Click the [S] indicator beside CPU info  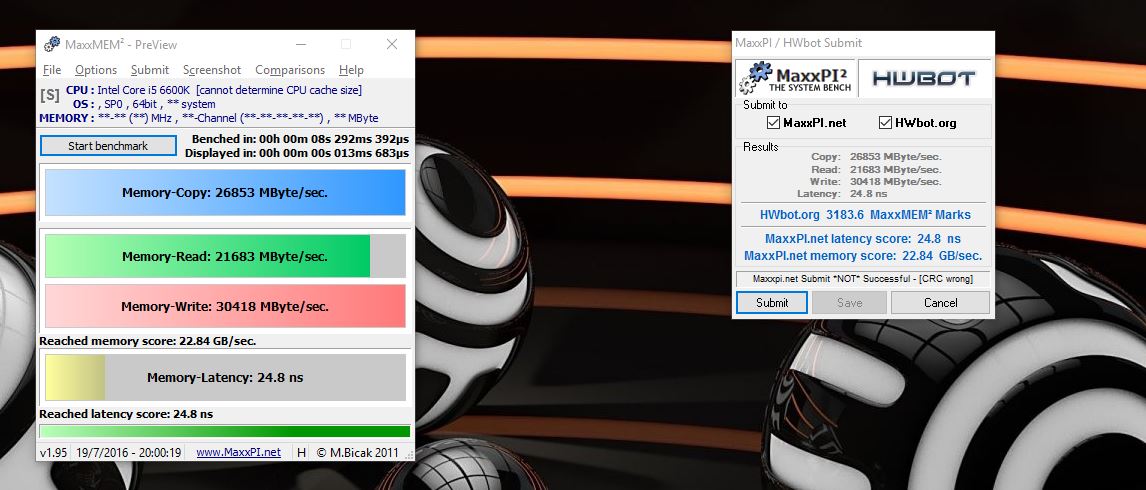tap(50, 95)
